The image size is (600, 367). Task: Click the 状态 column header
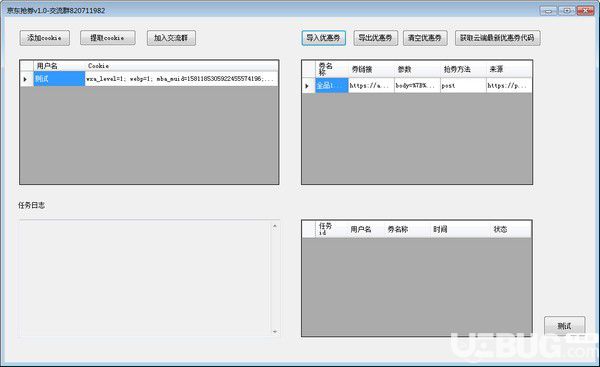(x=511, y=229)
